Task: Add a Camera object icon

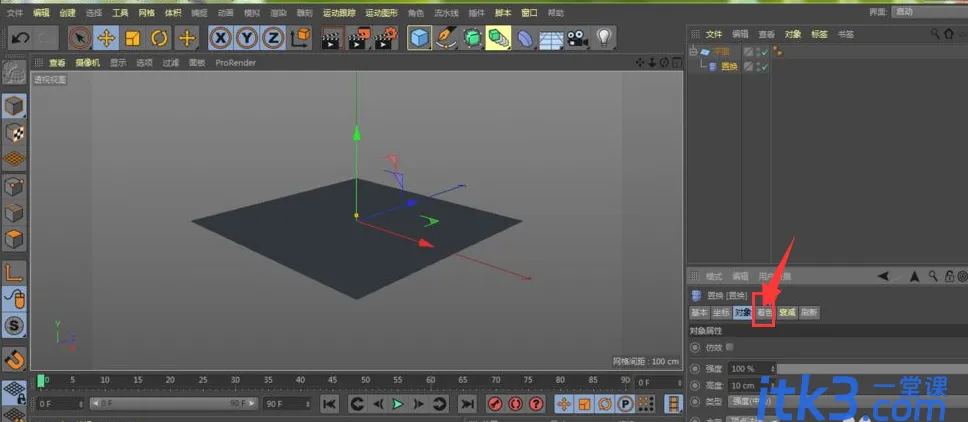Action: coord(578,39)
